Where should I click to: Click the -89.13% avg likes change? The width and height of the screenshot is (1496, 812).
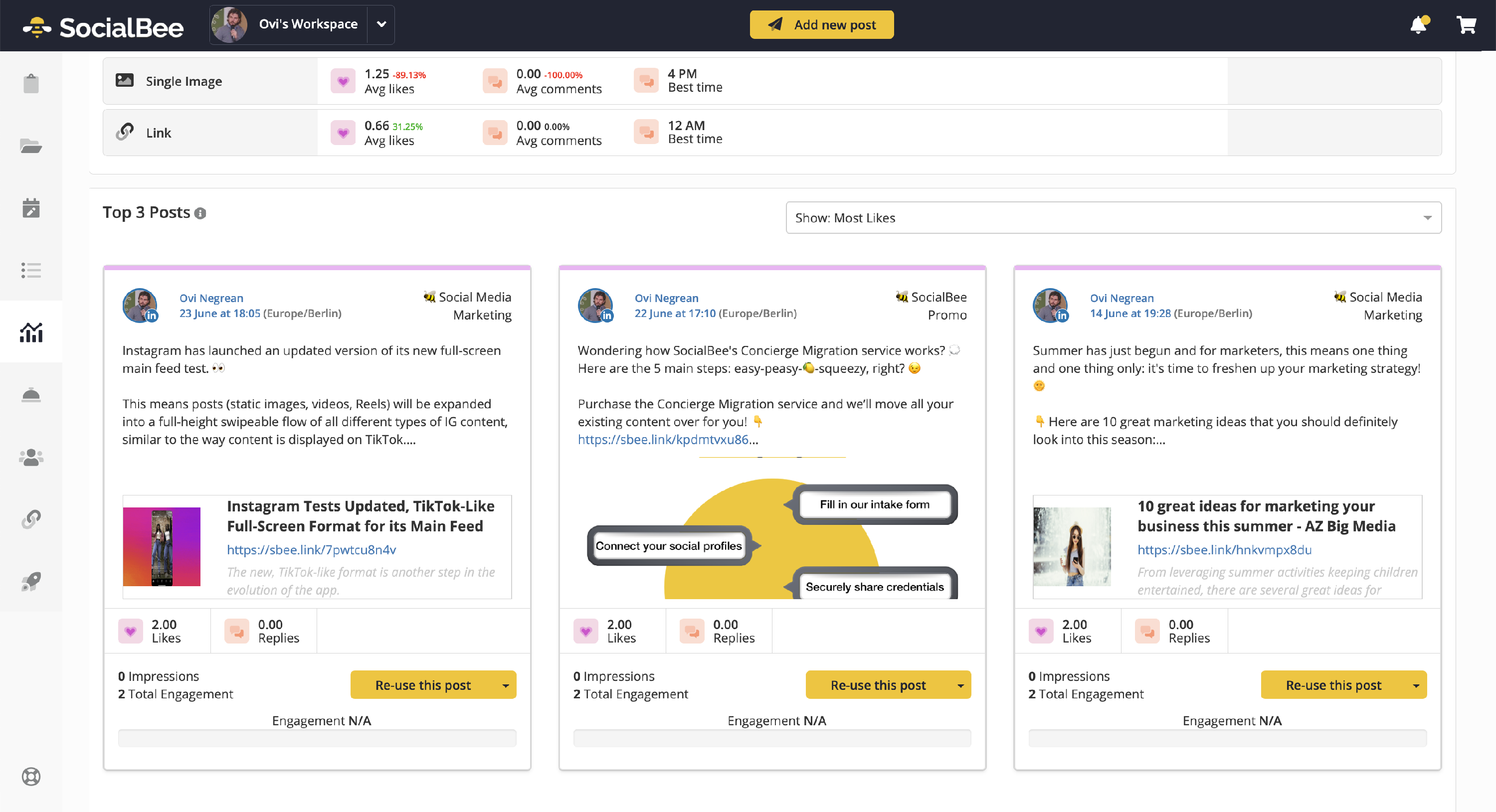409,75
